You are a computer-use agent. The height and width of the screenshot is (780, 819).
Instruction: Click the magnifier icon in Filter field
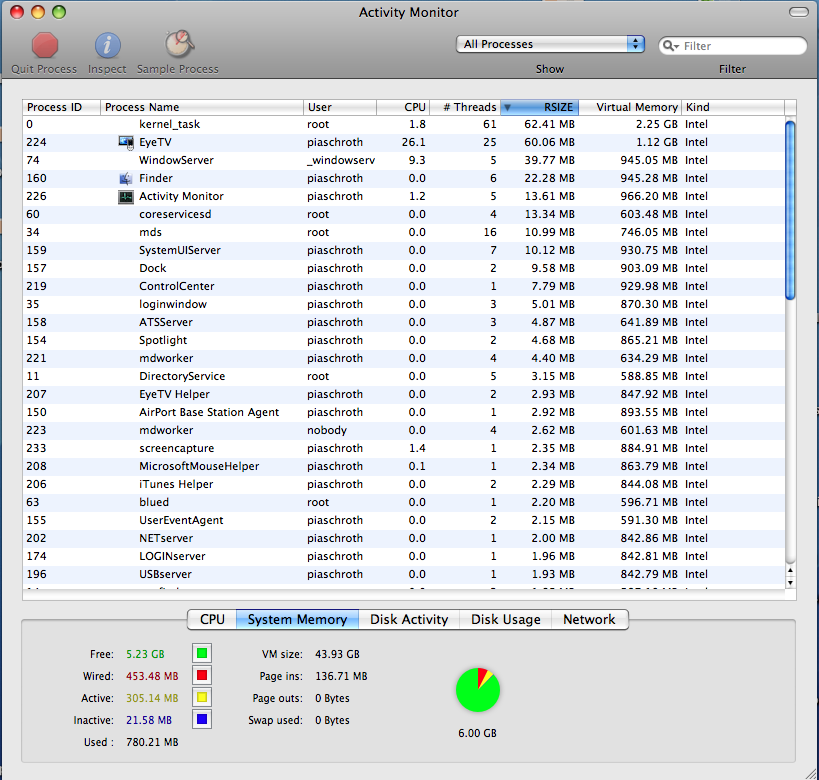click(x=670, y=46)
